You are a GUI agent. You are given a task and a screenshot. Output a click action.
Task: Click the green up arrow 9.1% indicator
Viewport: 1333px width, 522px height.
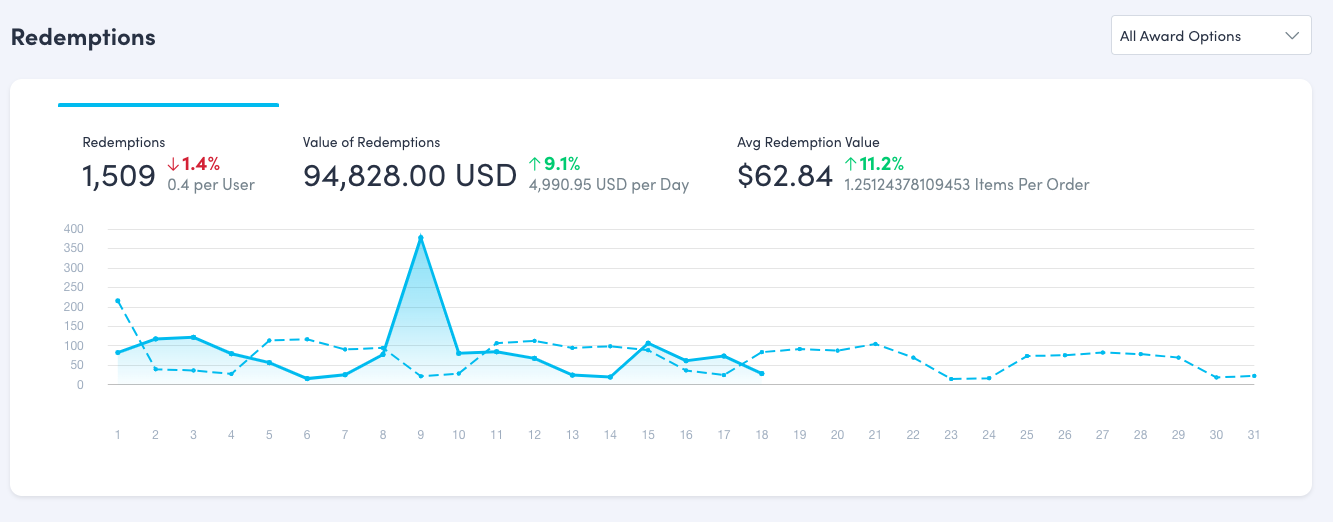click(554, 164)
